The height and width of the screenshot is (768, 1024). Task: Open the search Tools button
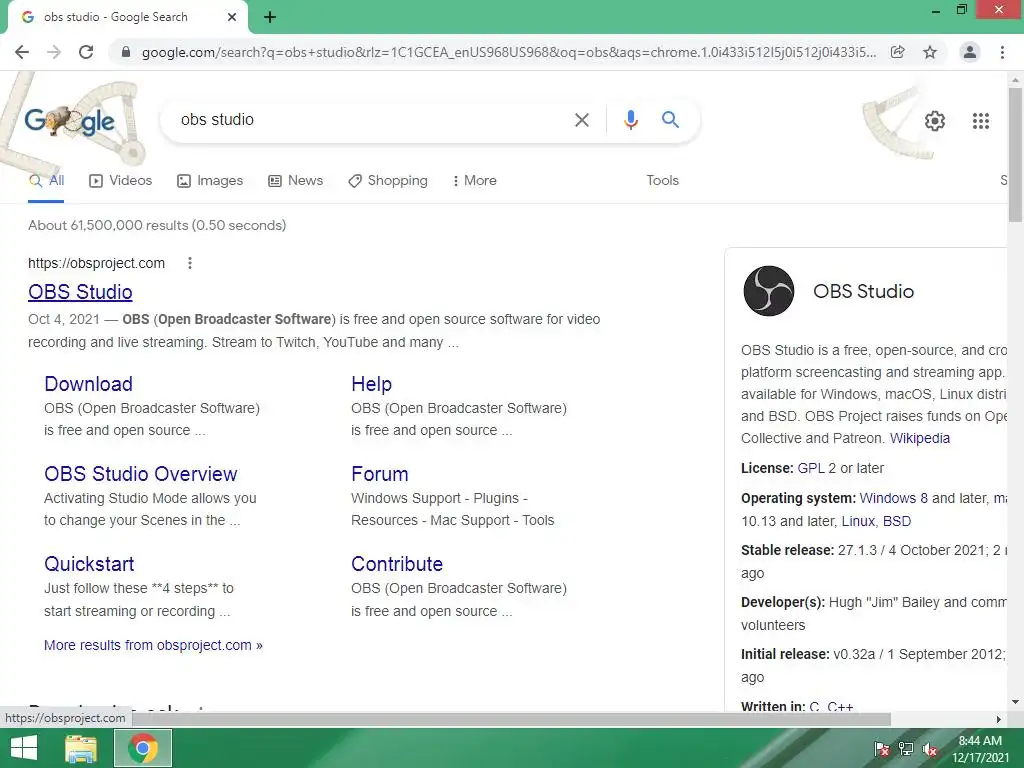click(662, 181)
